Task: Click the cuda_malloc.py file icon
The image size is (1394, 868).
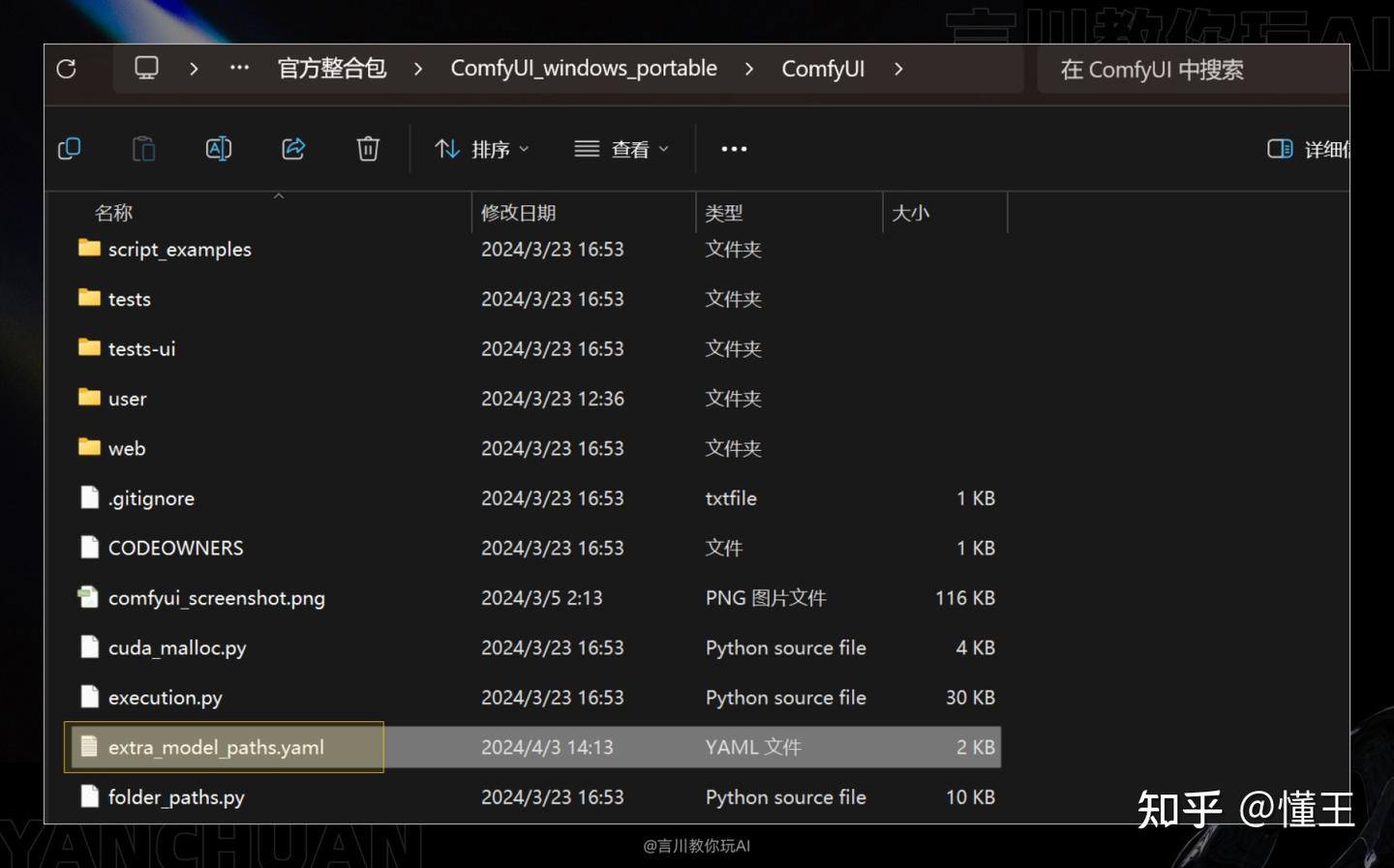Action: pos(89,646)
